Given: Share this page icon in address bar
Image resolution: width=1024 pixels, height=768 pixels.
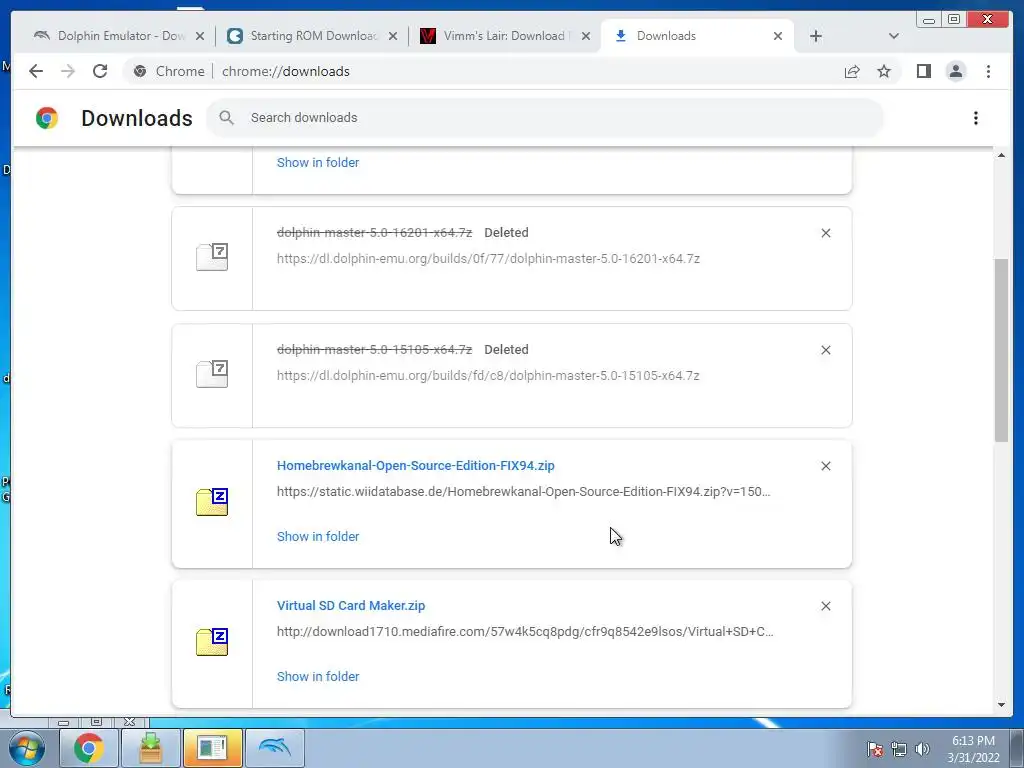Looking at the screenshot, I should coord(852,71).
